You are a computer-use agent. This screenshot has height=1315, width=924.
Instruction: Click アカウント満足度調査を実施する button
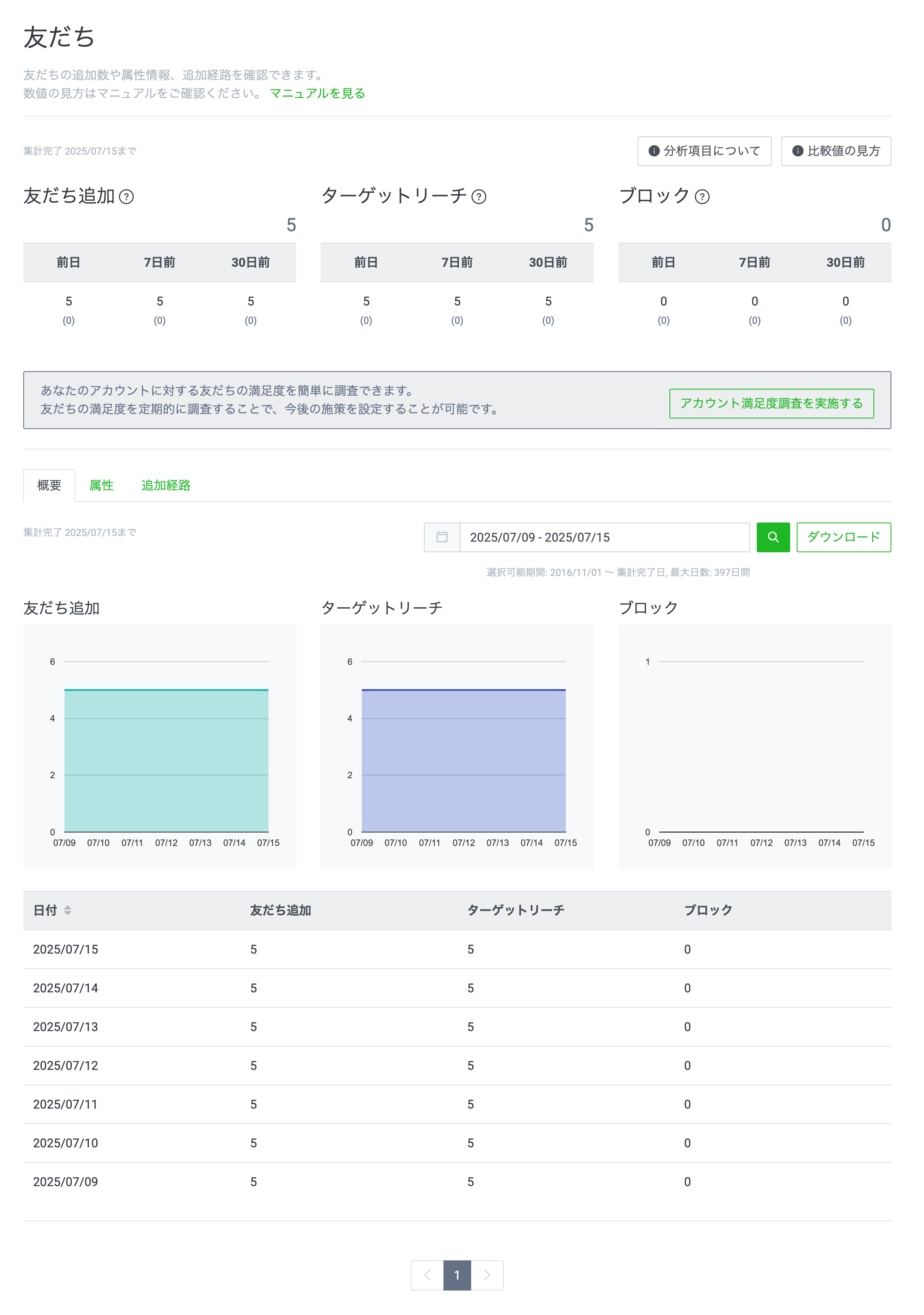coord(771,404)
